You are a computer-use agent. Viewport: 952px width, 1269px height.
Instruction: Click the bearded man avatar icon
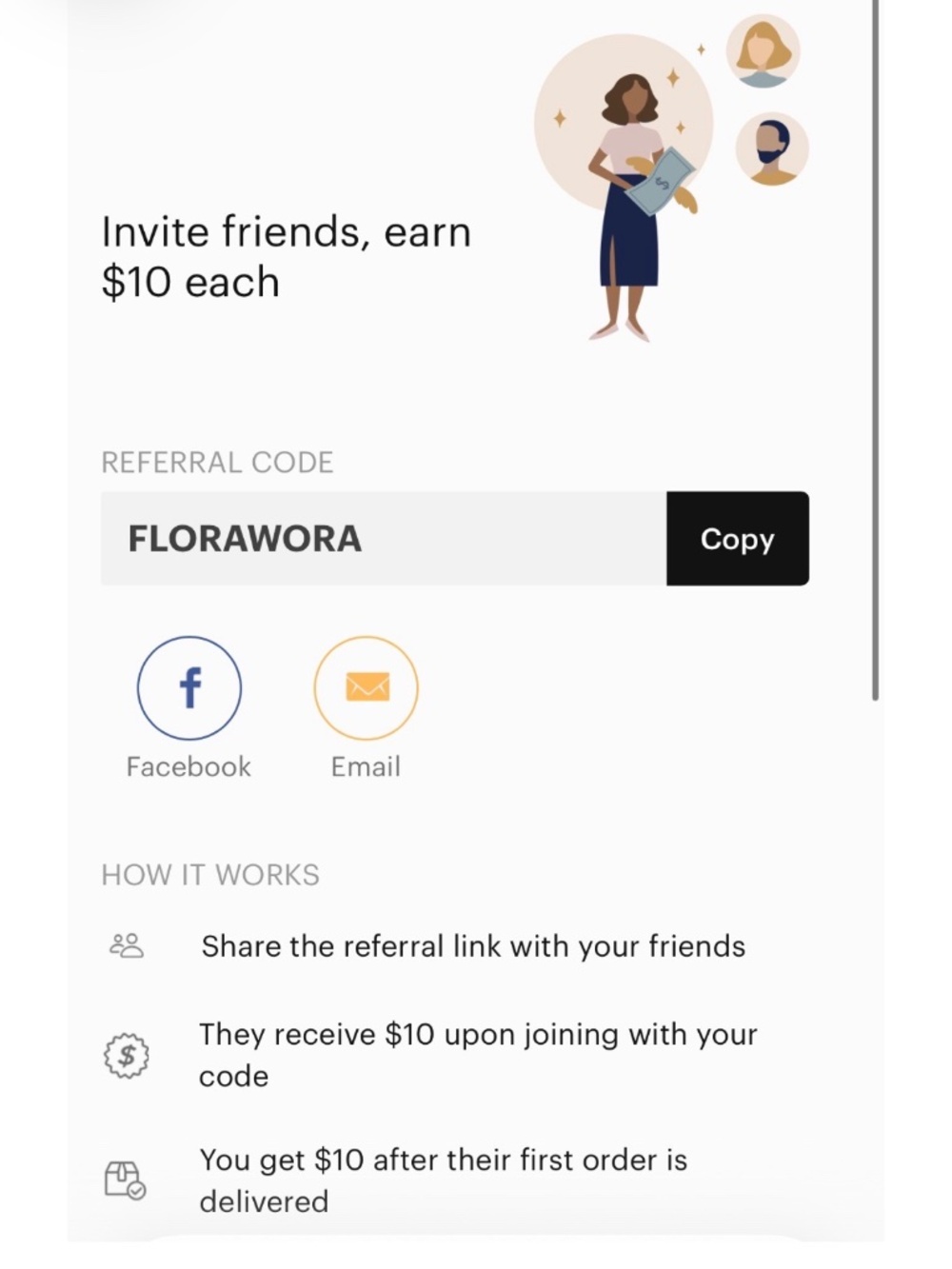pyautogui.click(x=772, y=149)
